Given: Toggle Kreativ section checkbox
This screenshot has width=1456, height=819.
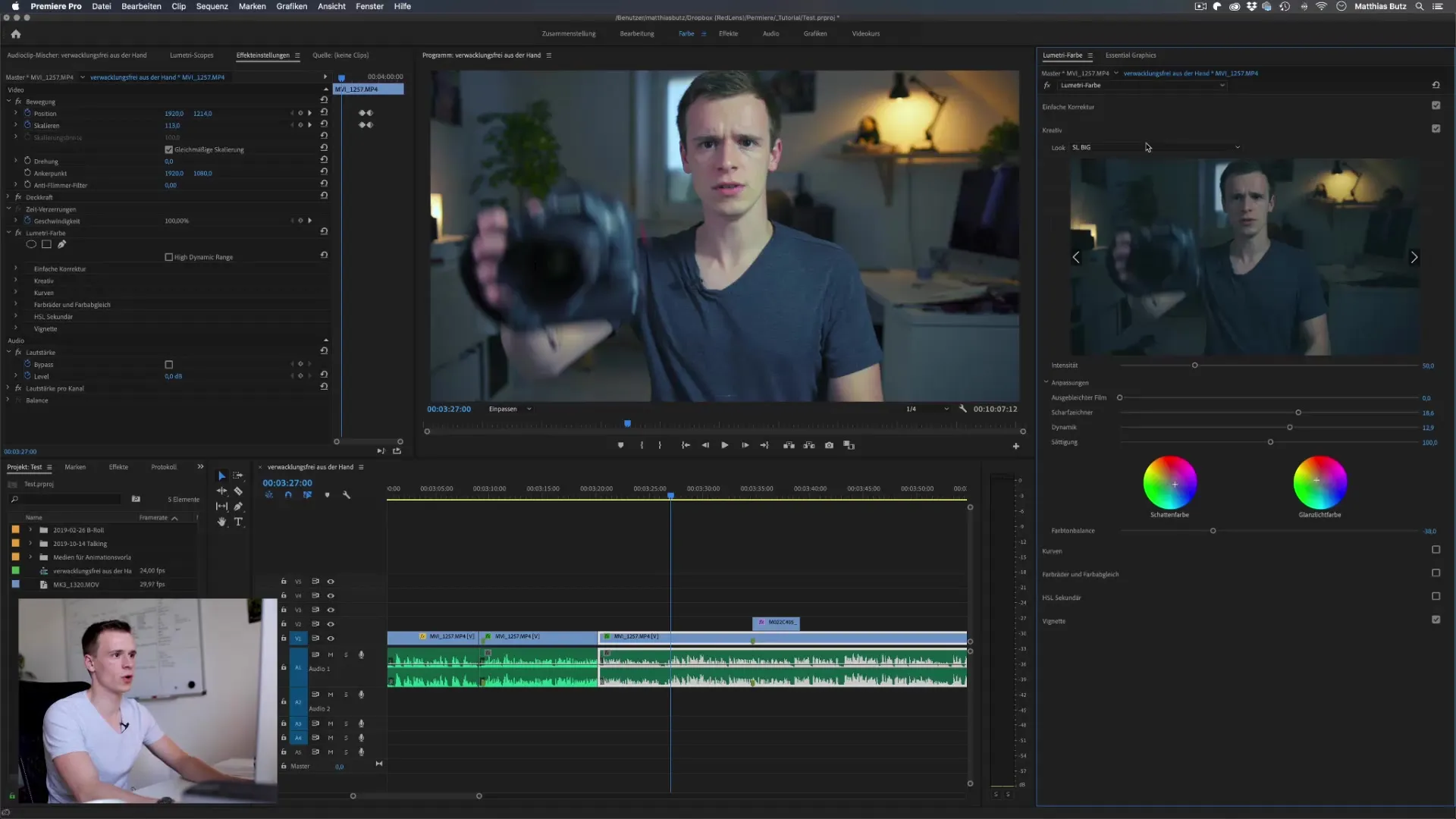Looking at the screenshot, I should tap(1436, 129).
